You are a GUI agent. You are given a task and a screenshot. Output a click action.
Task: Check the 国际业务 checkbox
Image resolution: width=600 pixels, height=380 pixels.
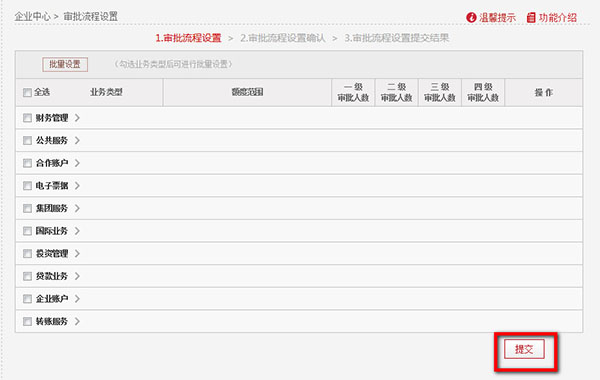pos(27,231)
